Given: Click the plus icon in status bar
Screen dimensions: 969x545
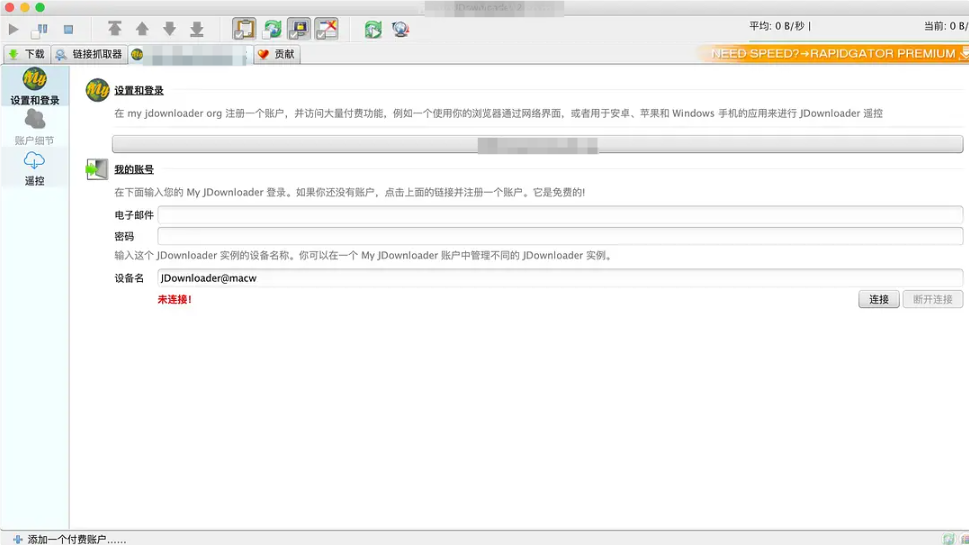Looking at the screenshot, I should click(18, 539).
